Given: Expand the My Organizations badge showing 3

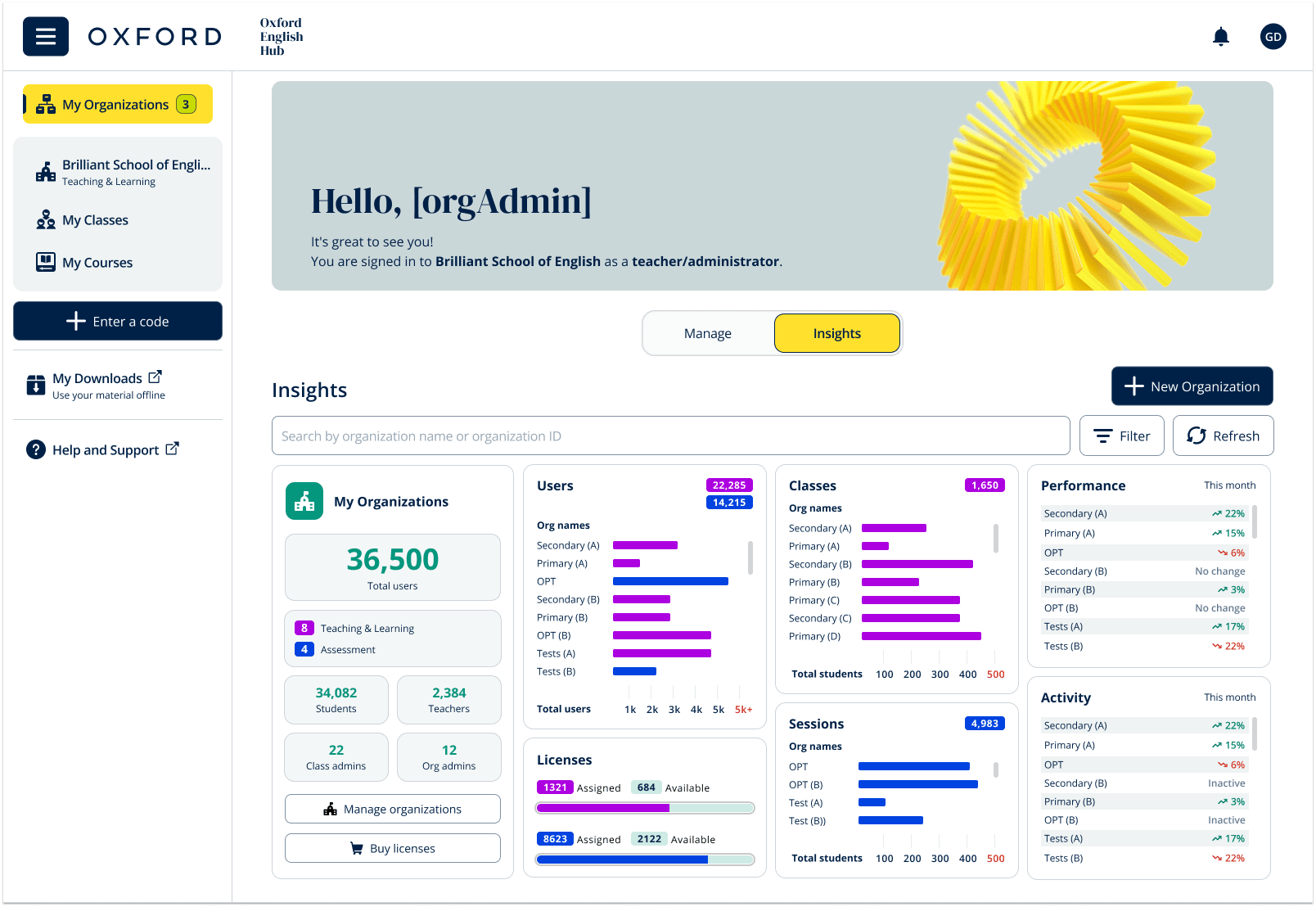Looking at the screenshot, I should (x=186, y=104).
